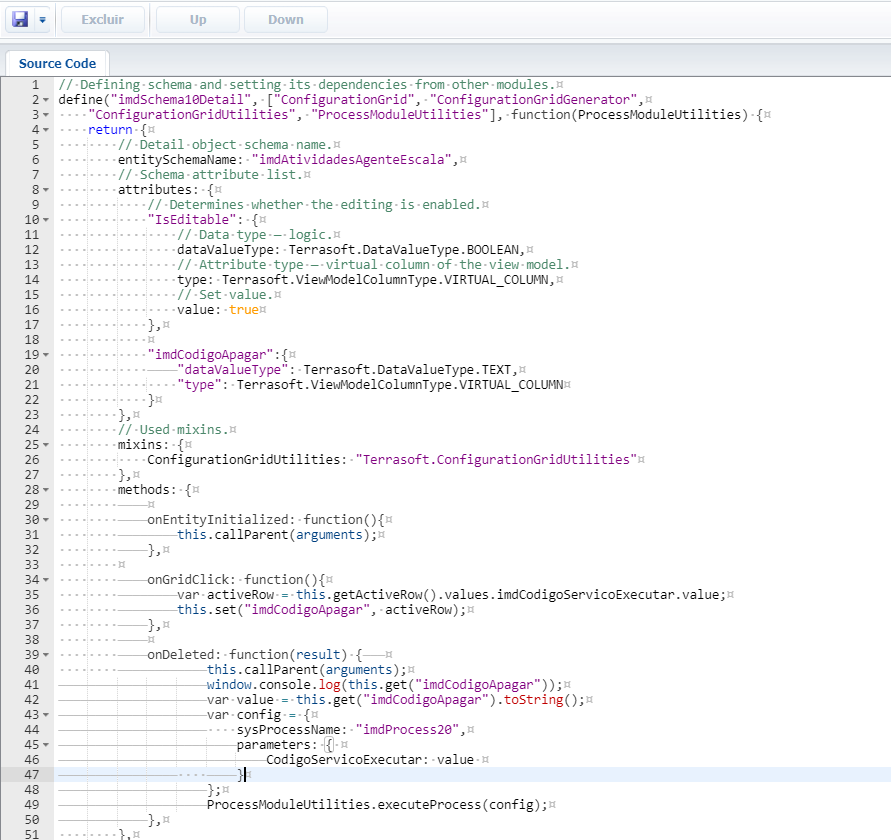Screen dimensions: 891x840
Task: Click "Terrasoft.ConfigurationGridUtilities" string on line 26
Action: pos(497,460)
